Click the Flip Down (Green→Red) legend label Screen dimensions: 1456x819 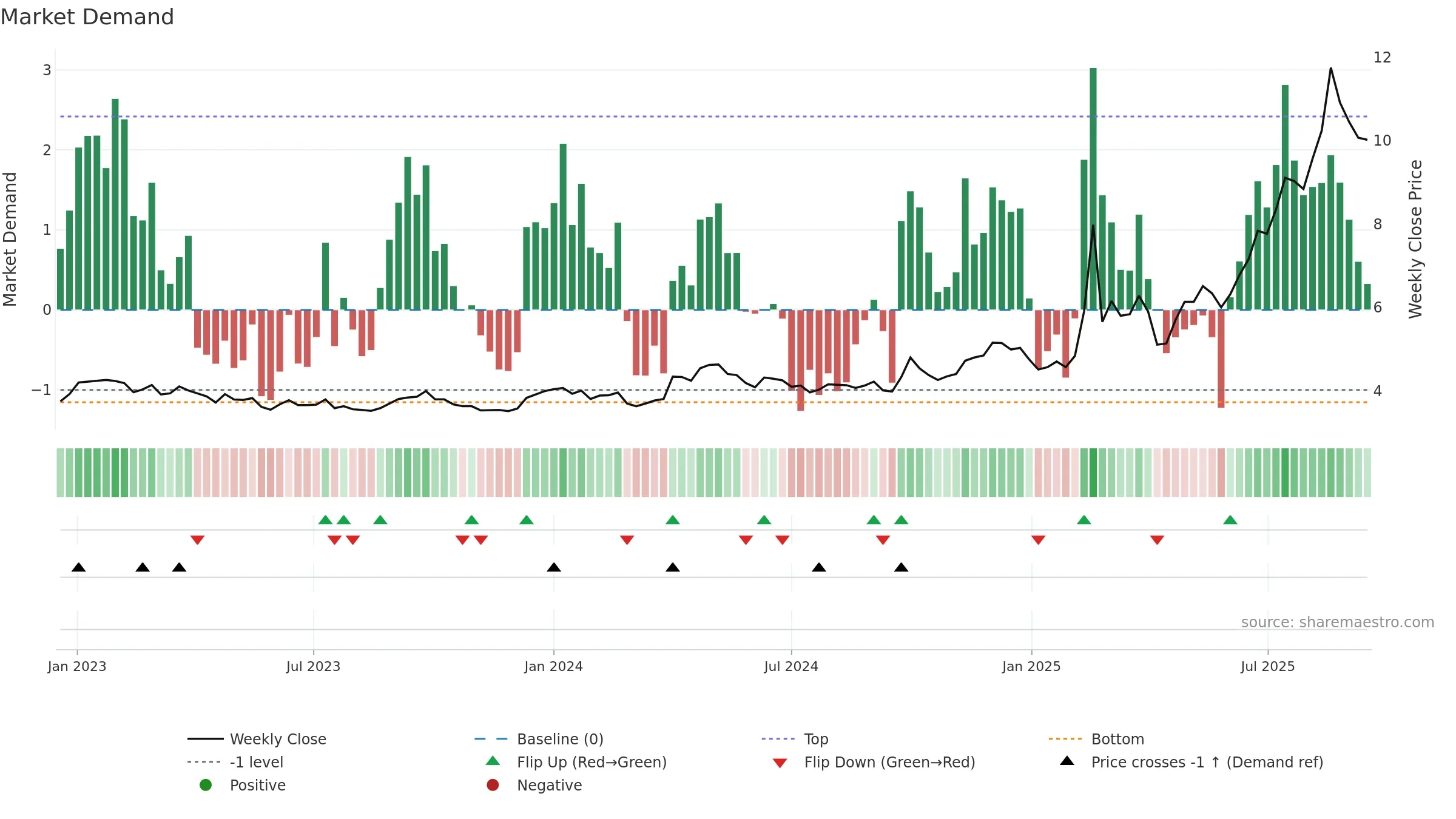point(889,762)
